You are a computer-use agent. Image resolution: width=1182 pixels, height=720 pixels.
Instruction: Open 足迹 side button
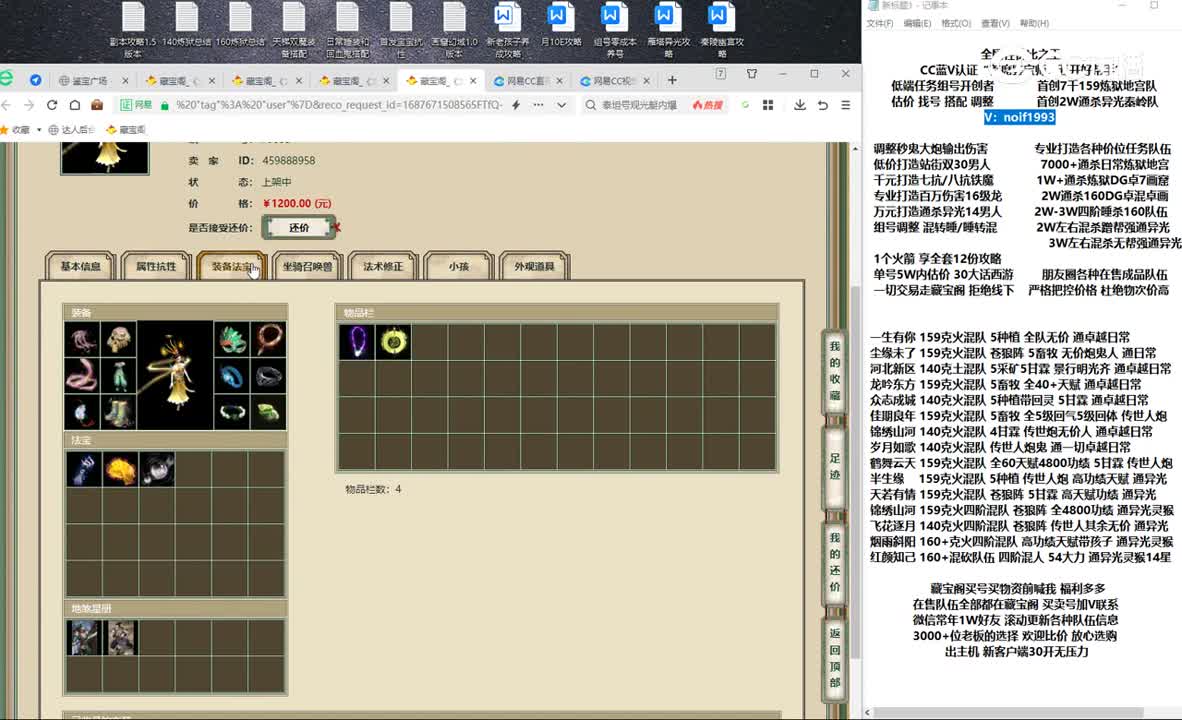point(834,466)
